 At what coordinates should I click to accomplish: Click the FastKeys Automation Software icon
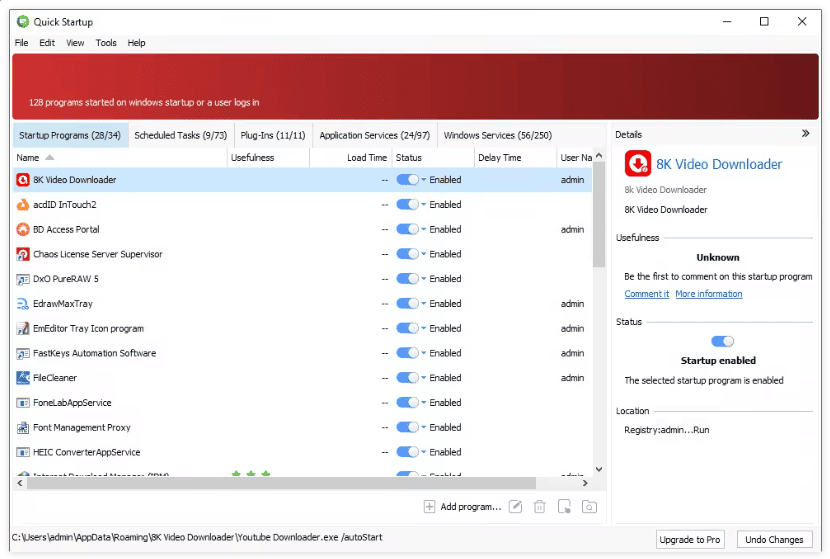click(23, 353)
